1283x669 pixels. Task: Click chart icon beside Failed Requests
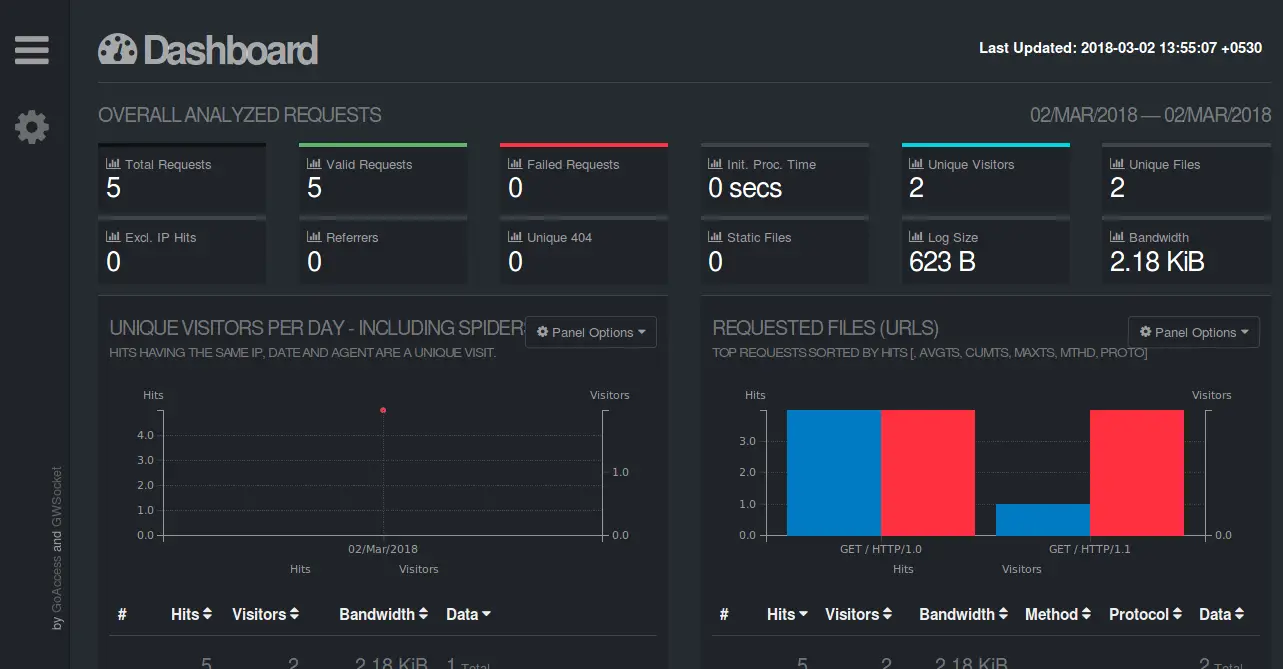tap(515, 164)
